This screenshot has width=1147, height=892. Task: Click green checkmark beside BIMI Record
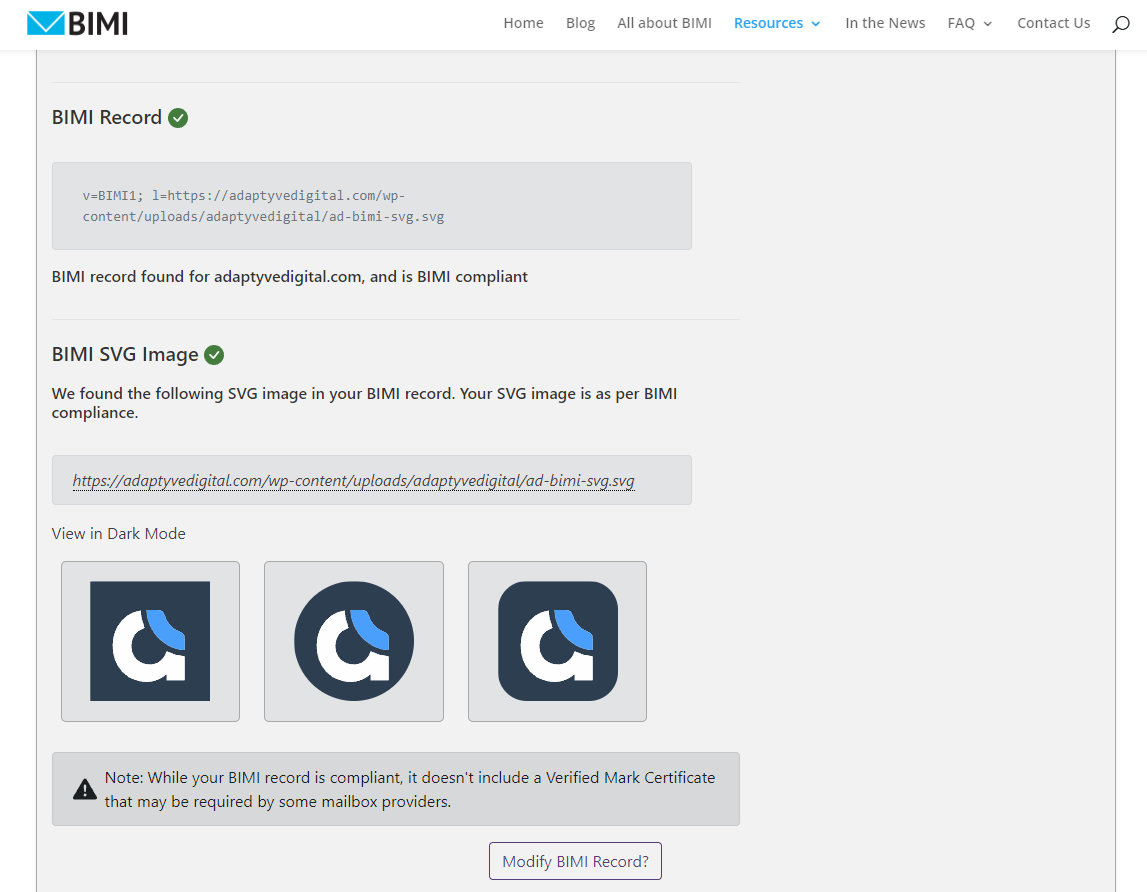178,118
